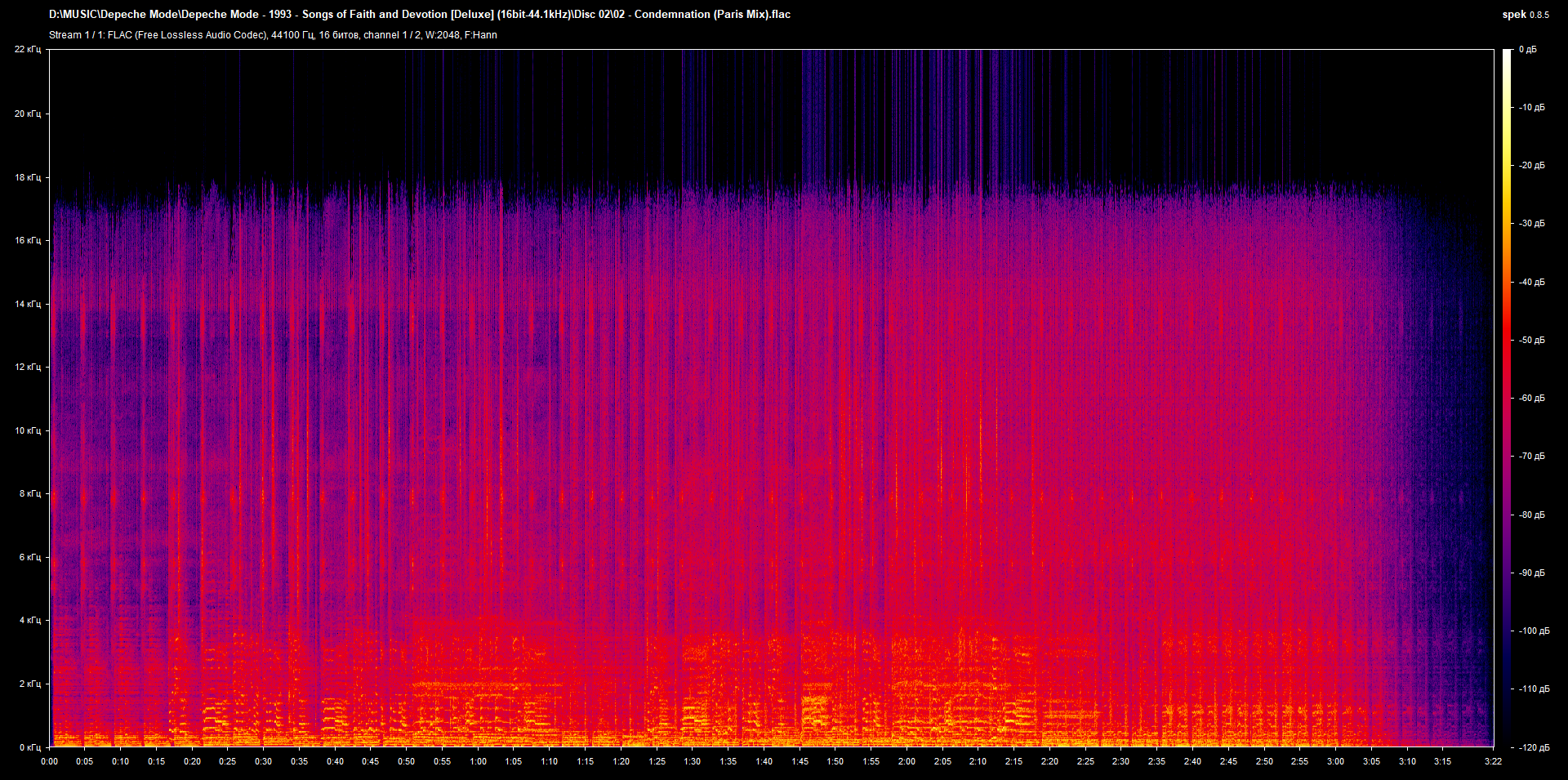
Task: Click the 2:00 time axis marker
Action: [906, 761]
